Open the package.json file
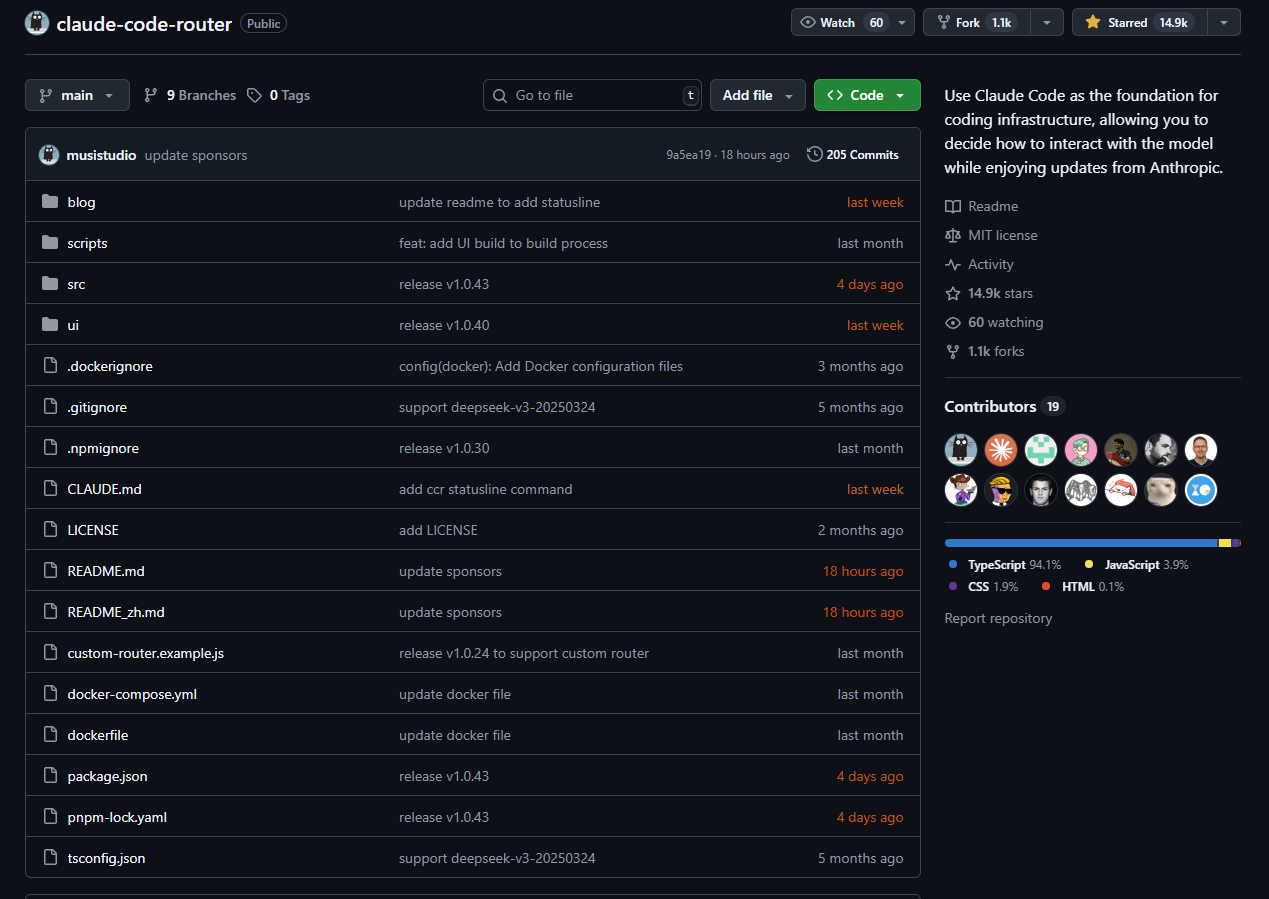 click(107, 776)
